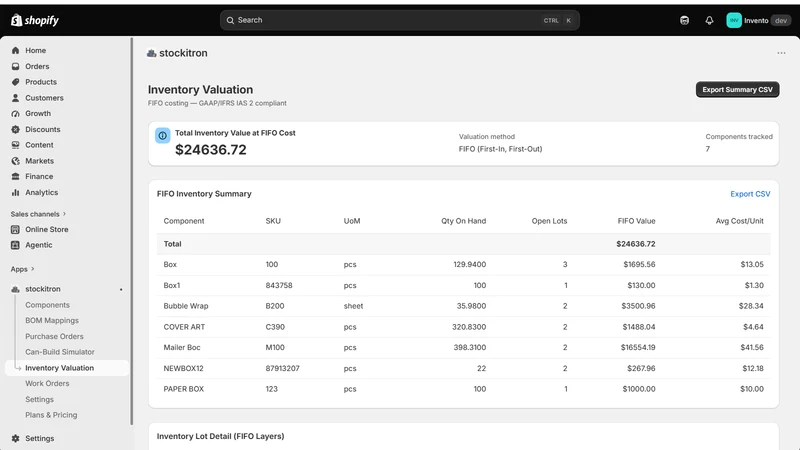The image size is (800, 450).
Task: Expand the Sales channels section
Action: click(x=38, y=214)
